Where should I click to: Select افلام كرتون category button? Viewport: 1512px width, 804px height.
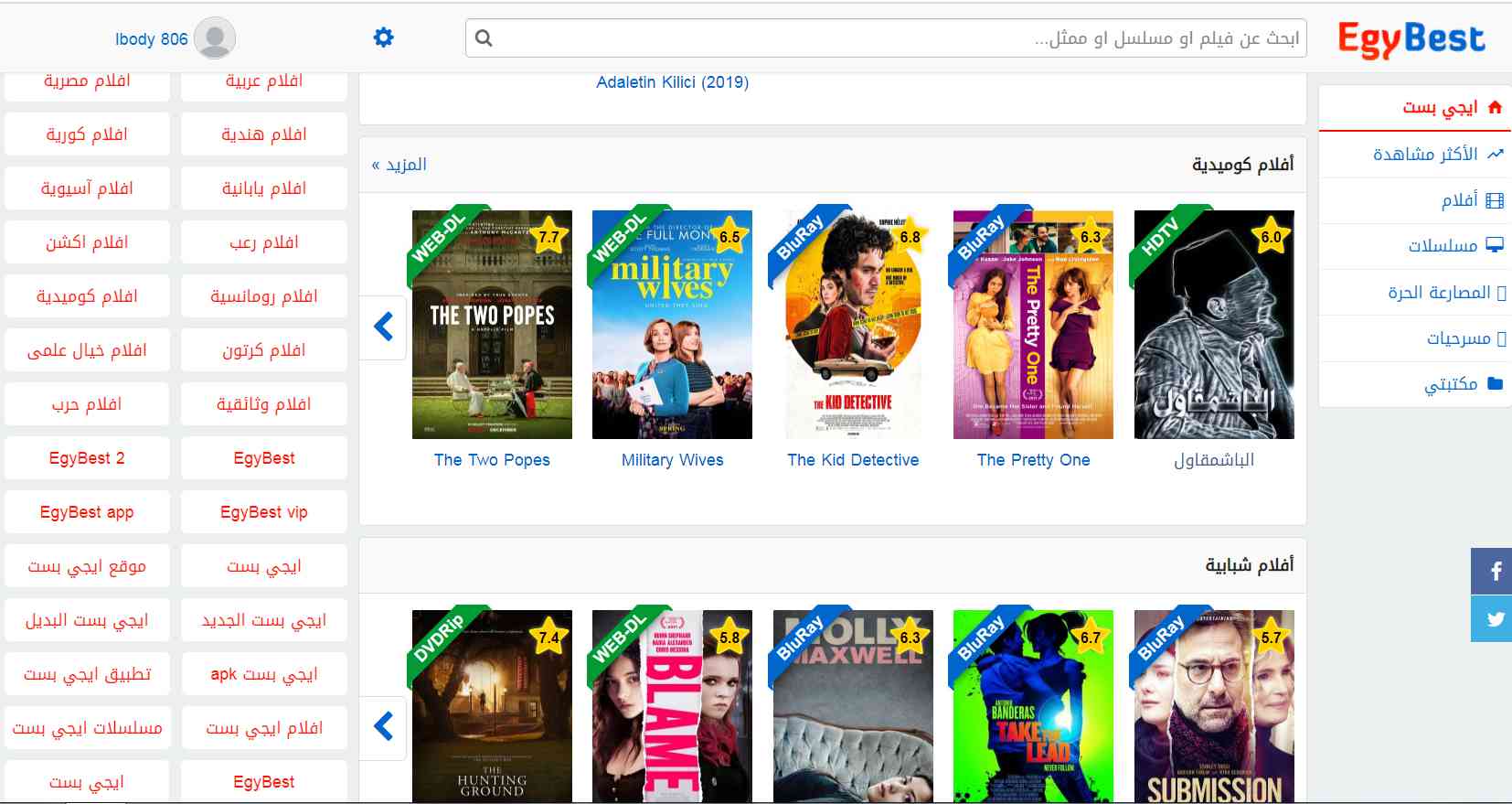[x=264, y=350]
